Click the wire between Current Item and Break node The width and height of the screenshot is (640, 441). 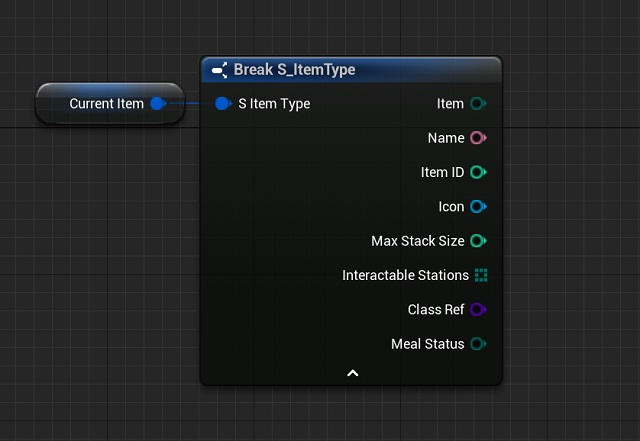pyautogui.click(x=190, y=104)
